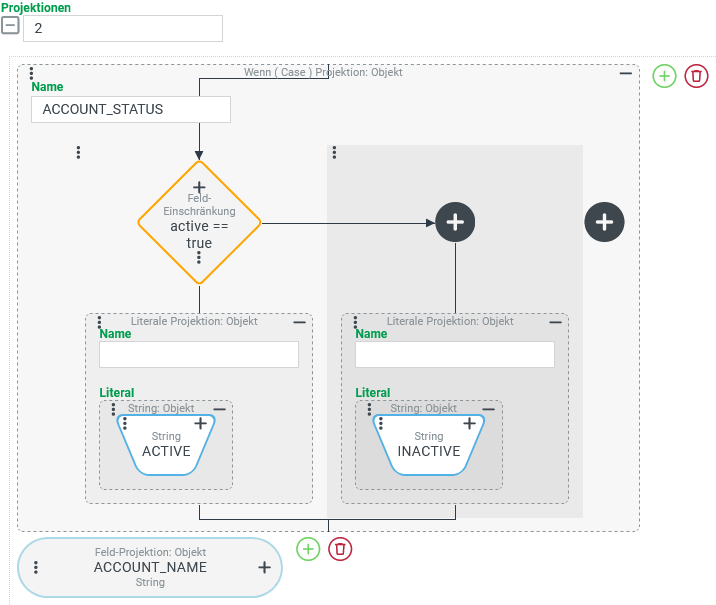Collapse the String: Objekt box containing ACTIVE
716x605 pixels.
click(x=220, y=409)
